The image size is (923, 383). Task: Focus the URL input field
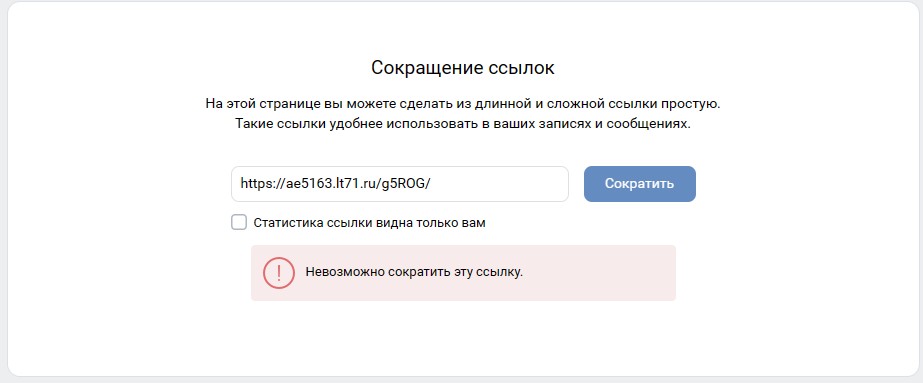[400, 184]
